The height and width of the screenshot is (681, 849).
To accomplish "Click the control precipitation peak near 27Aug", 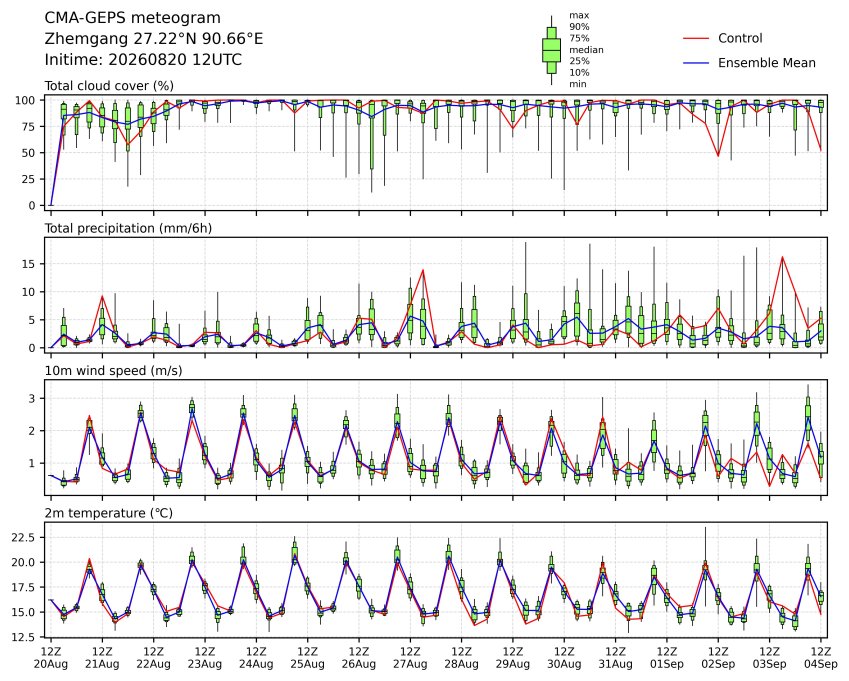I will pos(423,270).
